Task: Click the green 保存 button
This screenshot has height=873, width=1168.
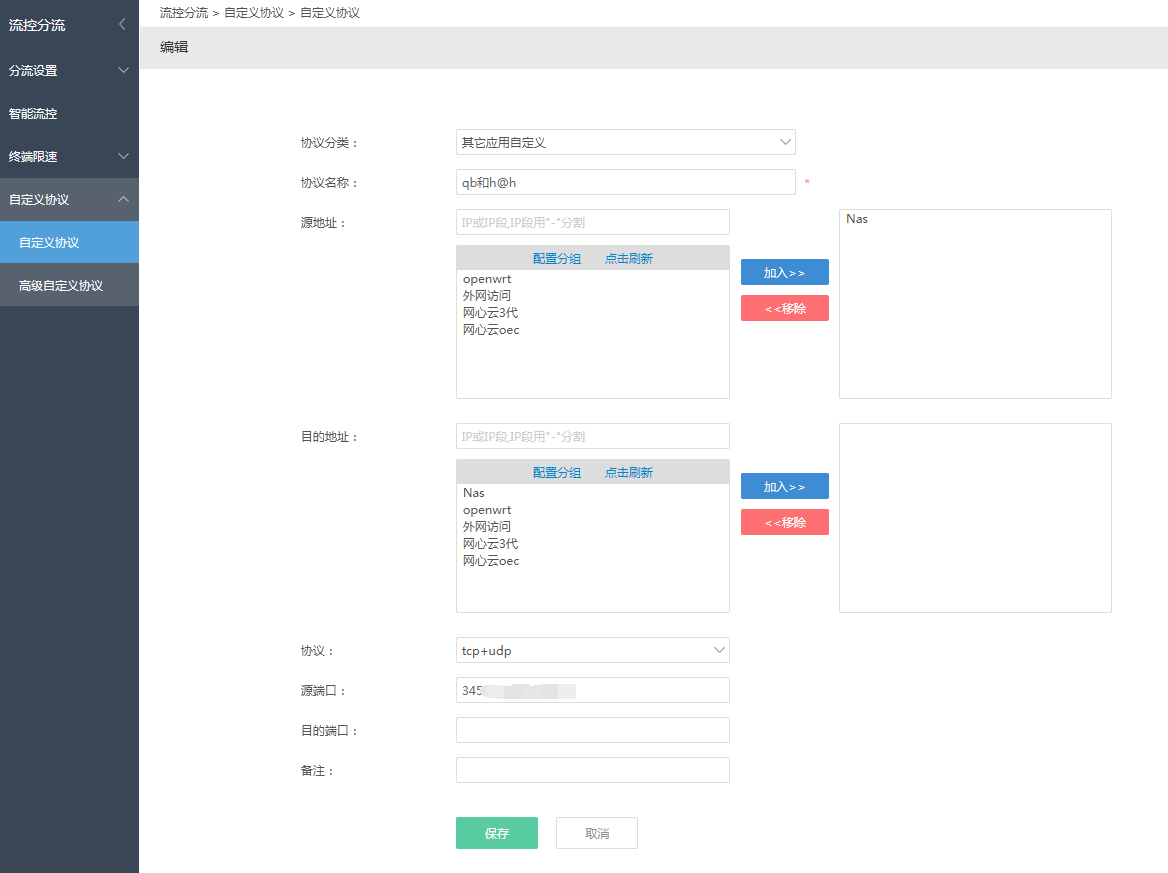Action: 496,834
